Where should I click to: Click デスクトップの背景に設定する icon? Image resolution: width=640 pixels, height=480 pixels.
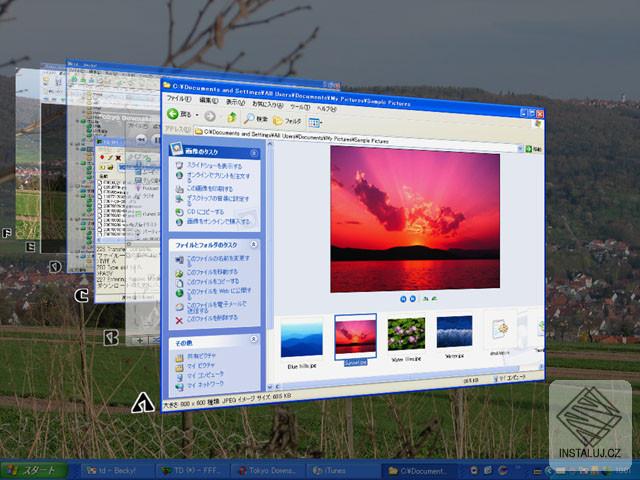click(x=179, y=199)
